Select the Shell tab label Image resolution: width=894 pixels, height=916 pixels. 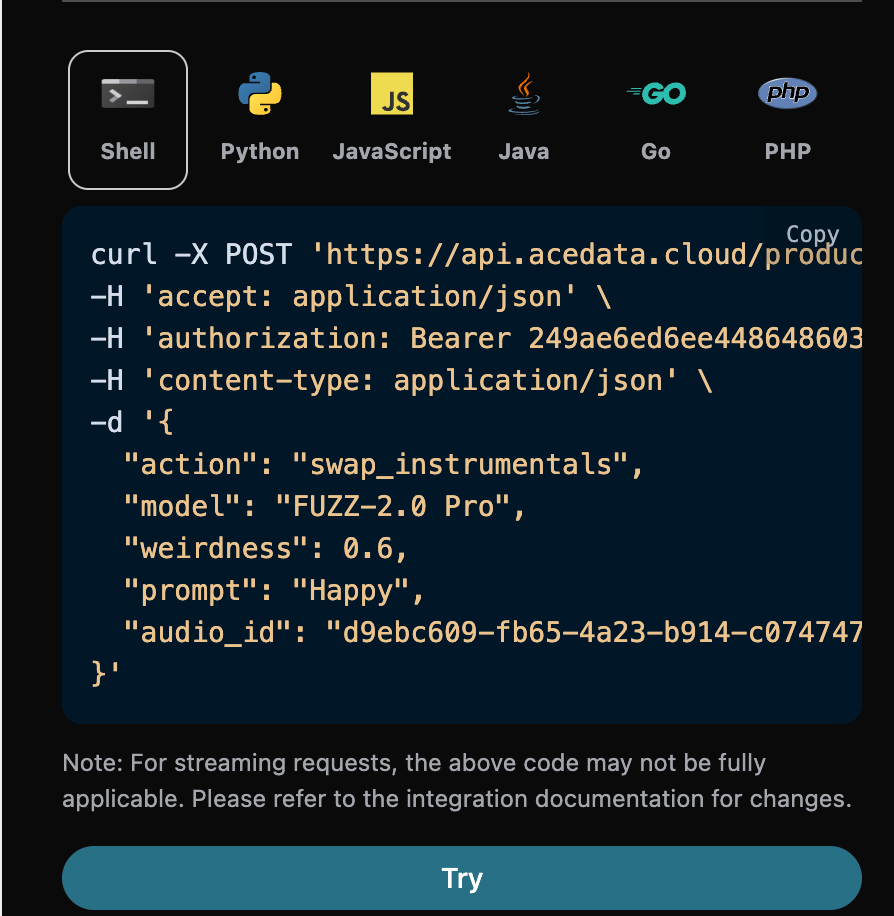(x=128, y=152)
